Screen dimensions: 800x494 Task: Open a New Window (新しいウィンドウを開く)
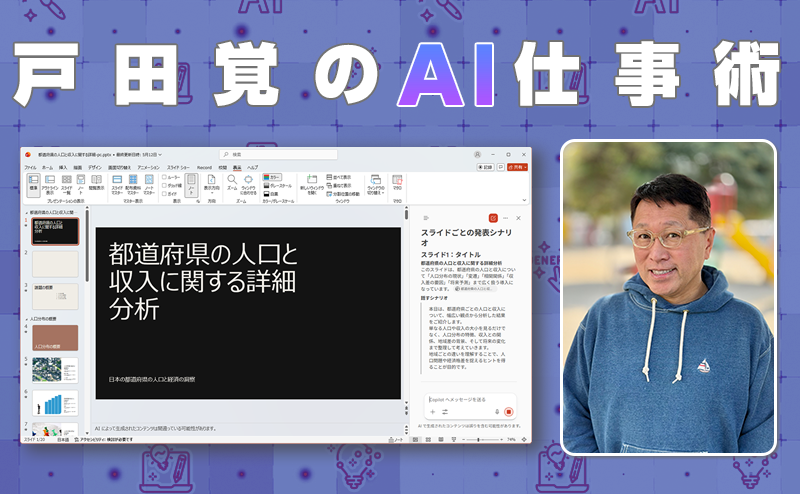tap(312, 184)
